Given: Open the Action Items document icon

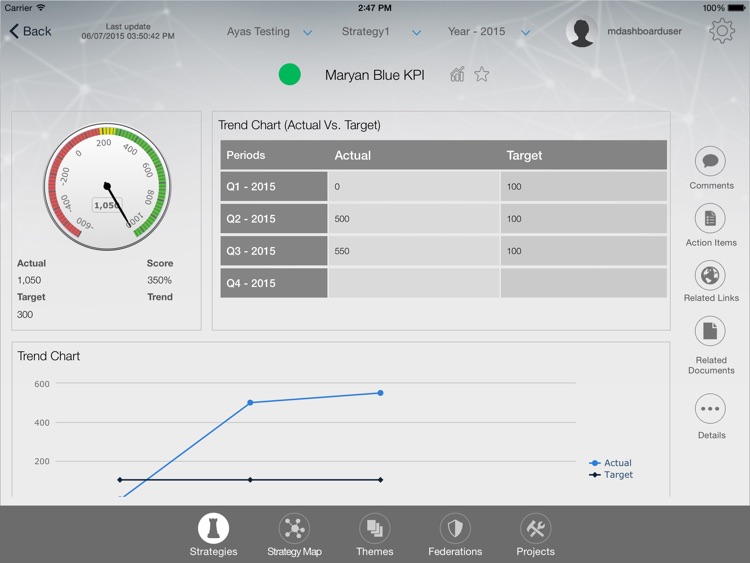Looking at the screenshot, I should pos(710,219).
